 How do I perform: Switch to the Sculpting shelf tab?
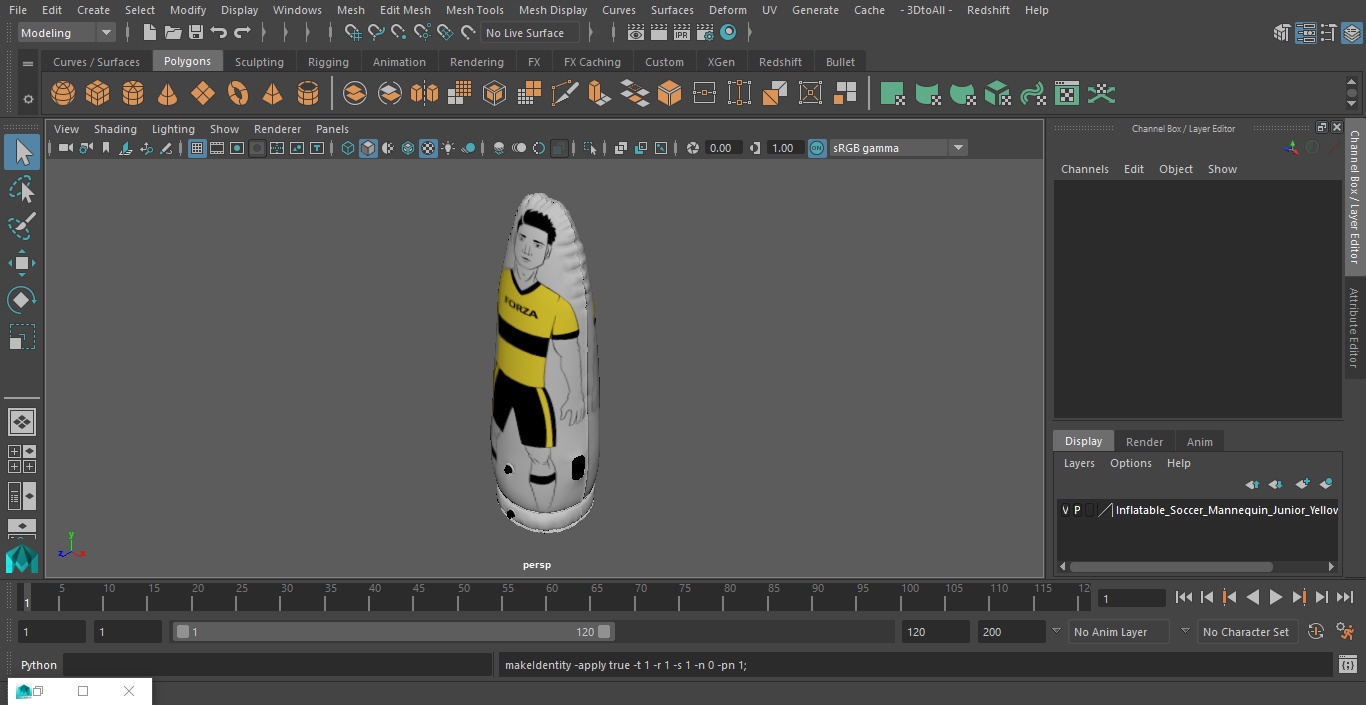259,62
